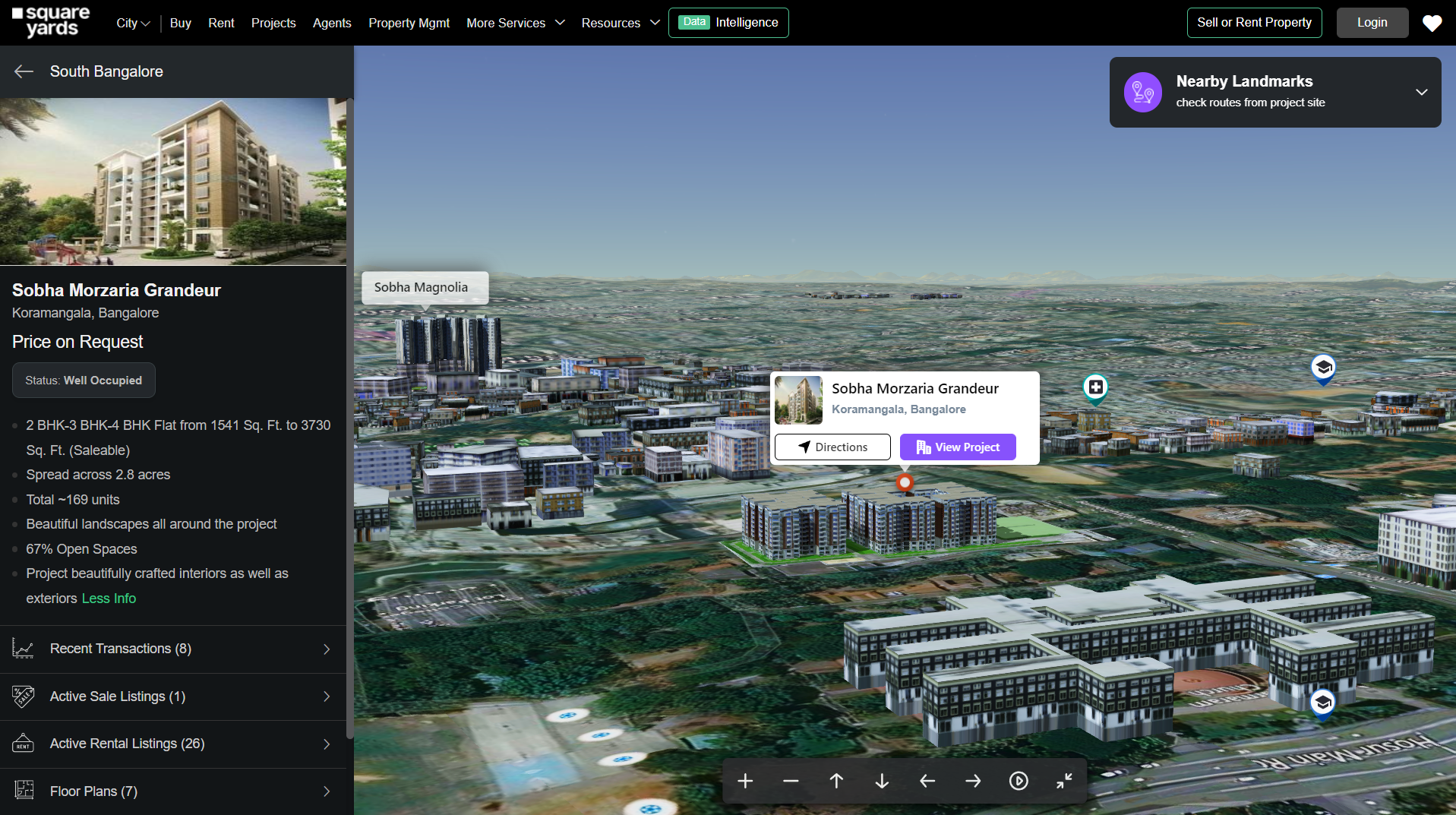Expand Recent Transactions (8) row arrow
This screenshot has height=815, width=1456.
327,649
